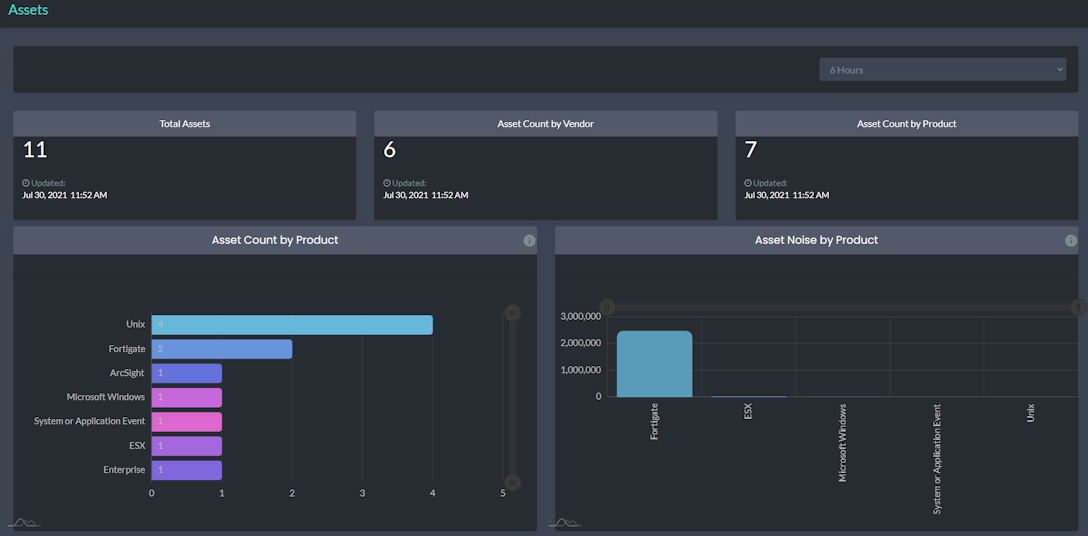Viewport: 1088px width, 536px height.
Task: Select the Unix bar in Asset Count chart
Action: click(x=292, y=325)
